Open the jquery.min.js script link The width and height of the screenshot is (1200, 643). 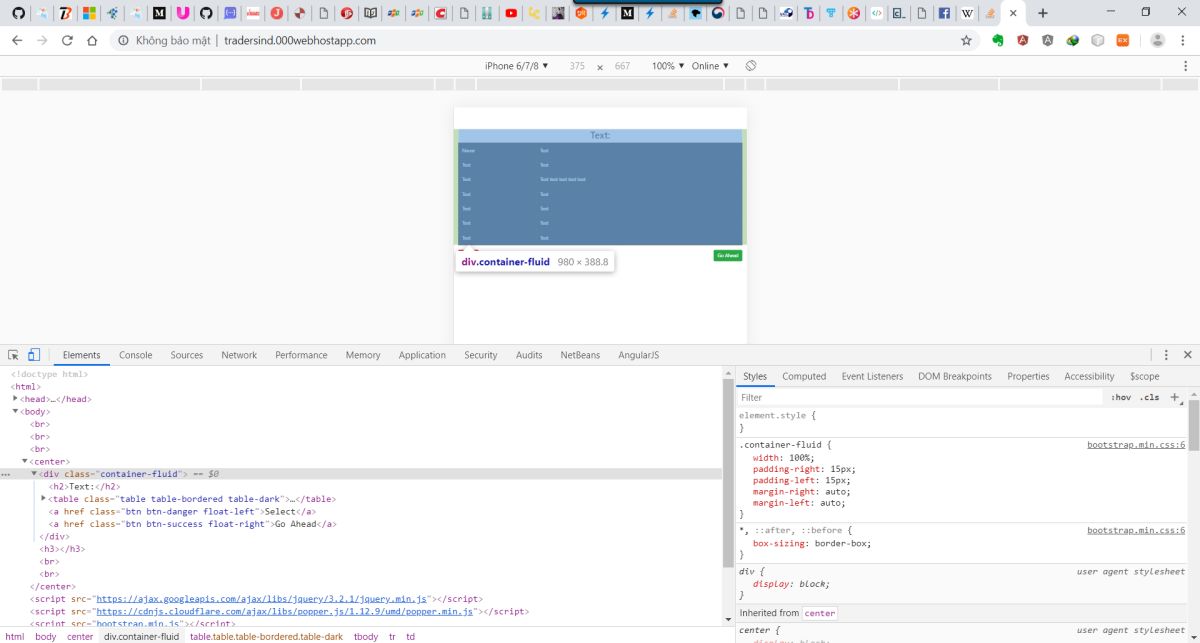coord(267,599)
